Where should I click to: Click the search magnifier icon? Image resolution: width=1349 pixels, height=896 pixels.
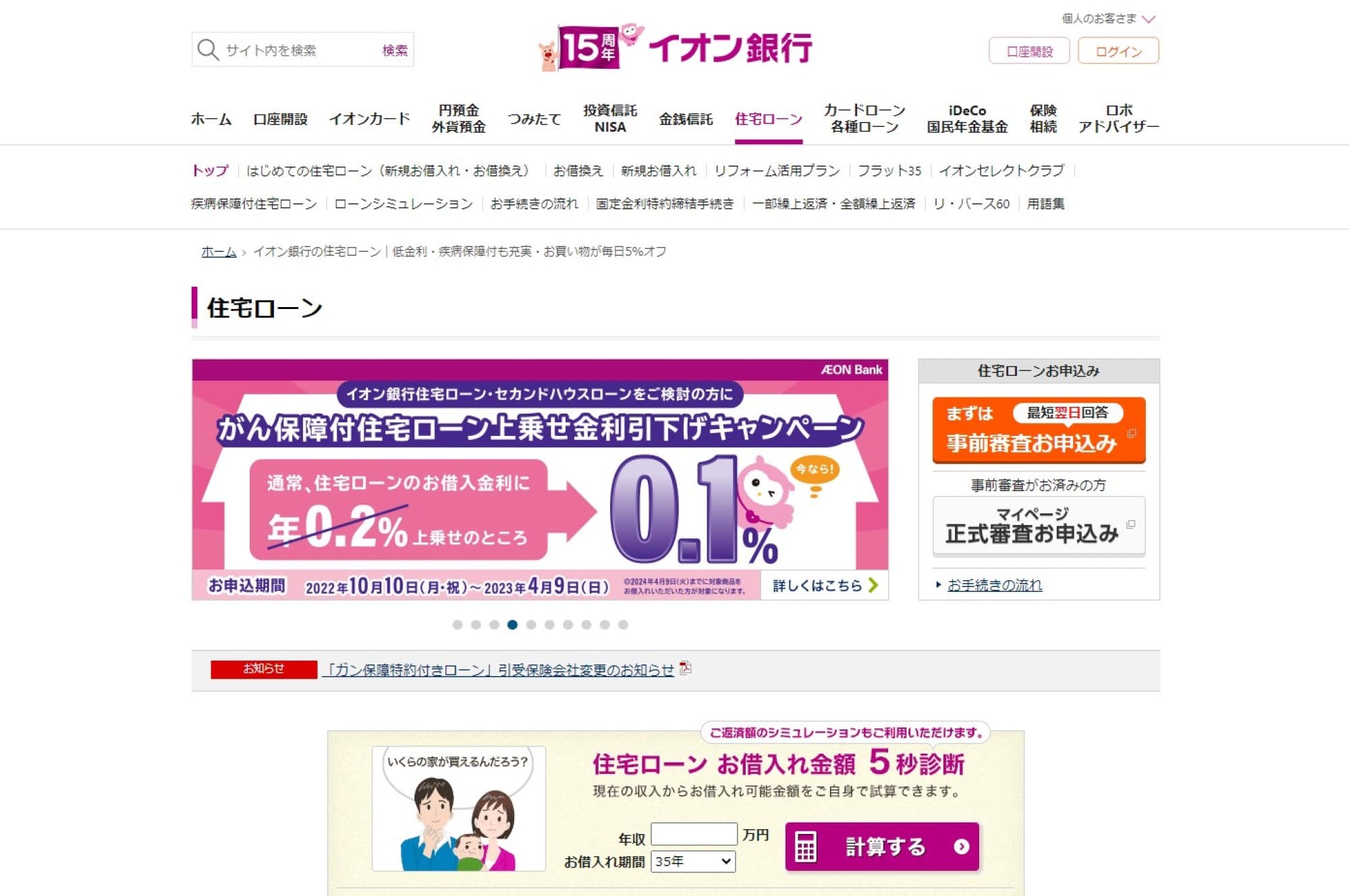pos(208,50)
